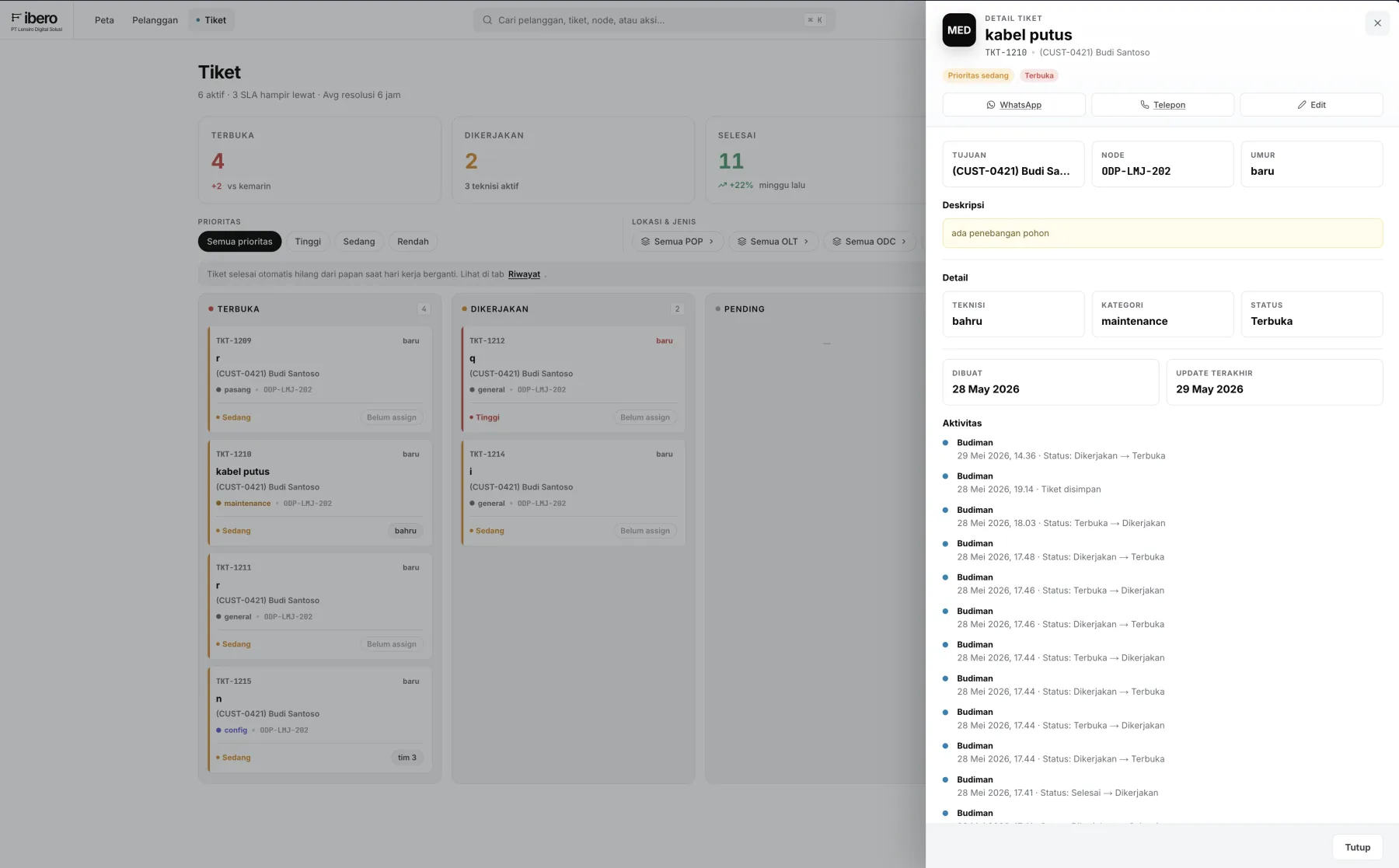This screenshot has height=868, width=1399.
Task: Click the Teknisi bahru field
Action: 1013,314
